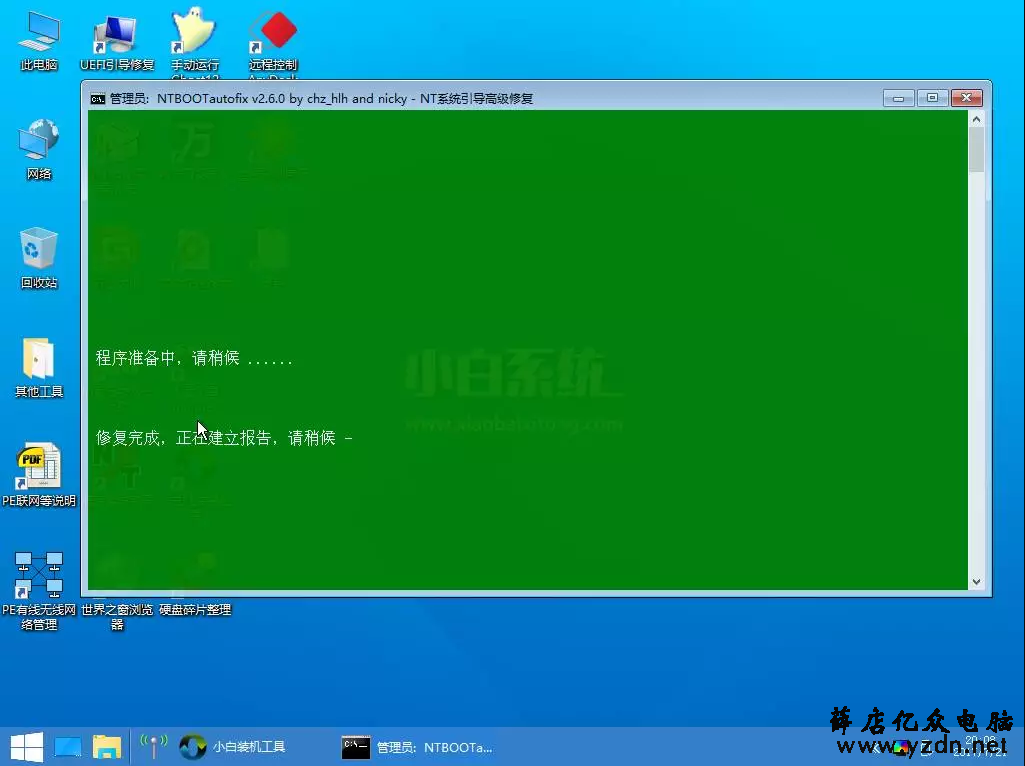Screen dimensions: 1025x766
Task: Click the console vertical scrollbar thumb
Action: (976, 150)
